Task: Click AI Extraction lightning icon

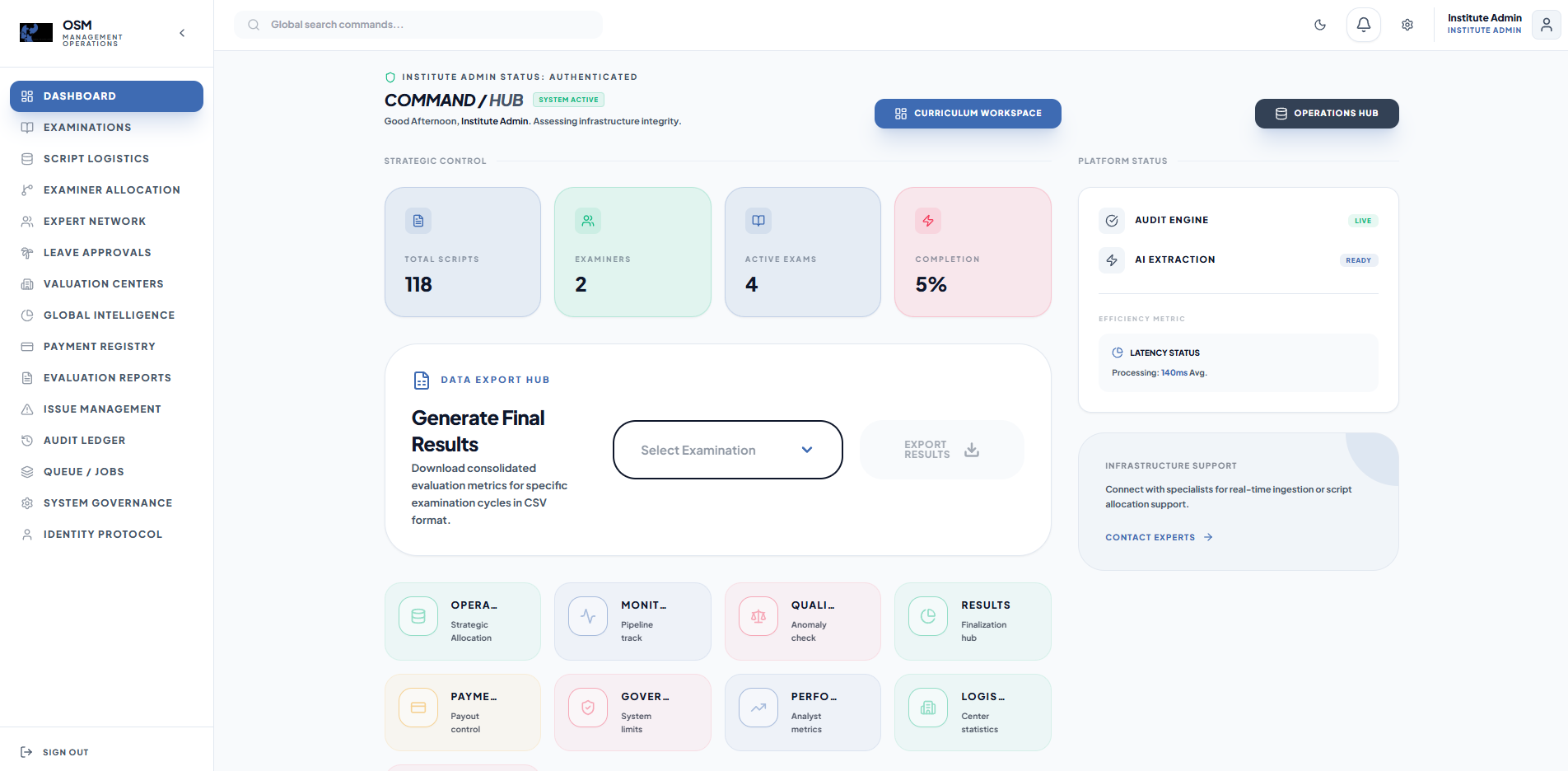Action: tap(1112, 260)
